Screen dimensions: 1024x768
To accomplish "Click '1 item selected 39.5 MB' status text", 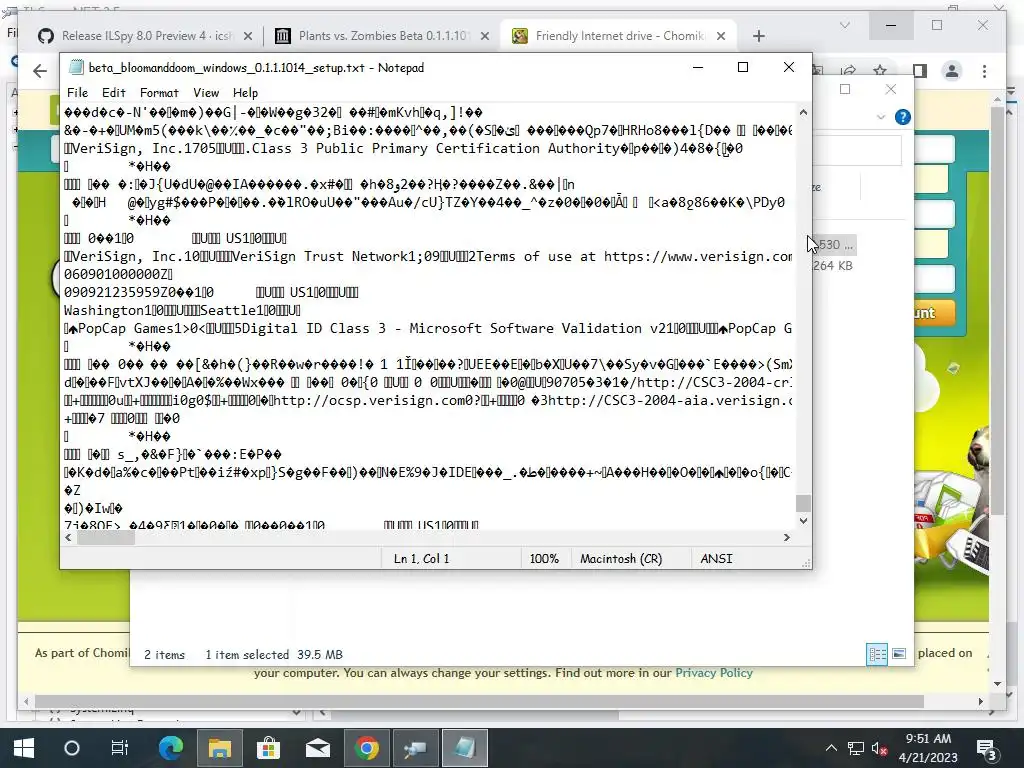I will [274, 654].
